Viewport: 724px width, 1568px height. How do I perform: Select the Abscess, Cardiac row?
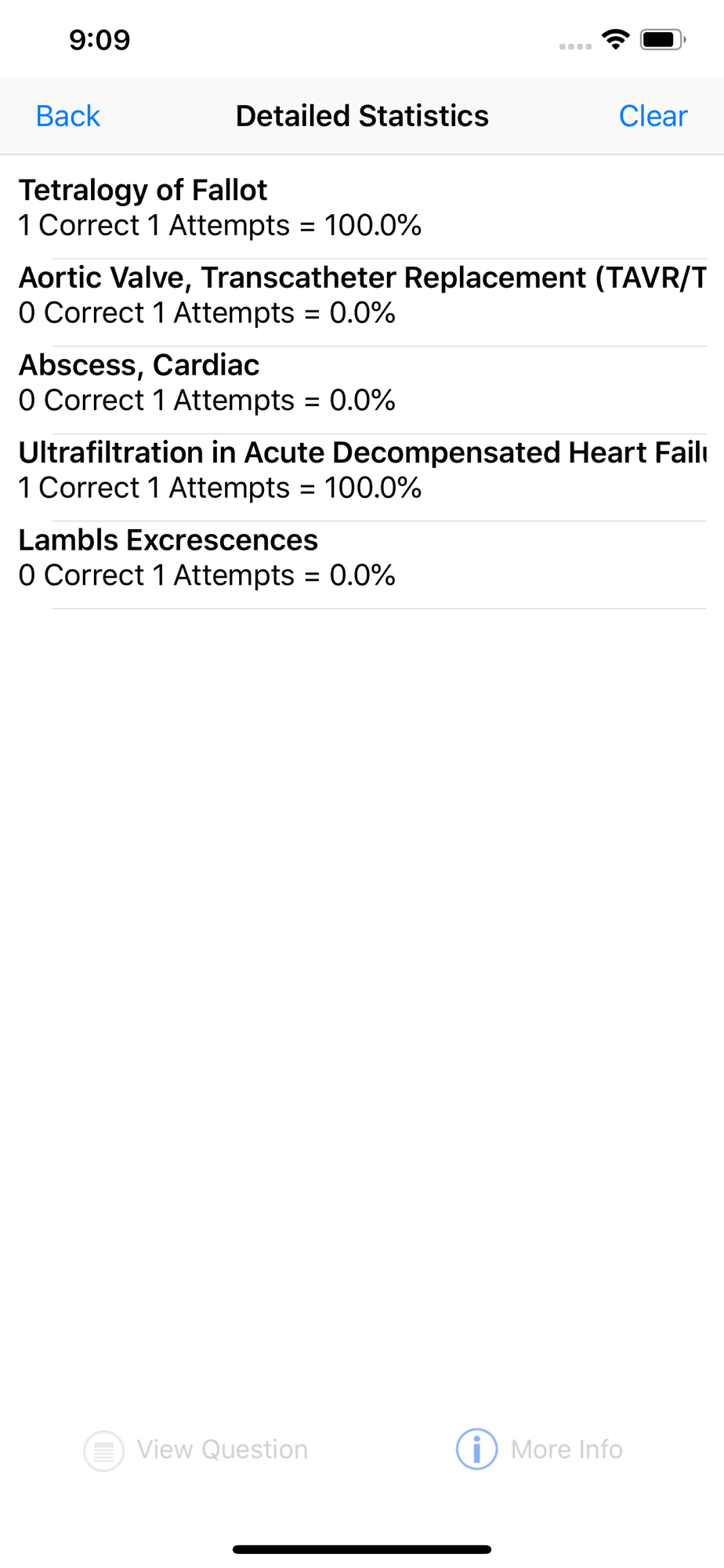[x=362, y=383]
